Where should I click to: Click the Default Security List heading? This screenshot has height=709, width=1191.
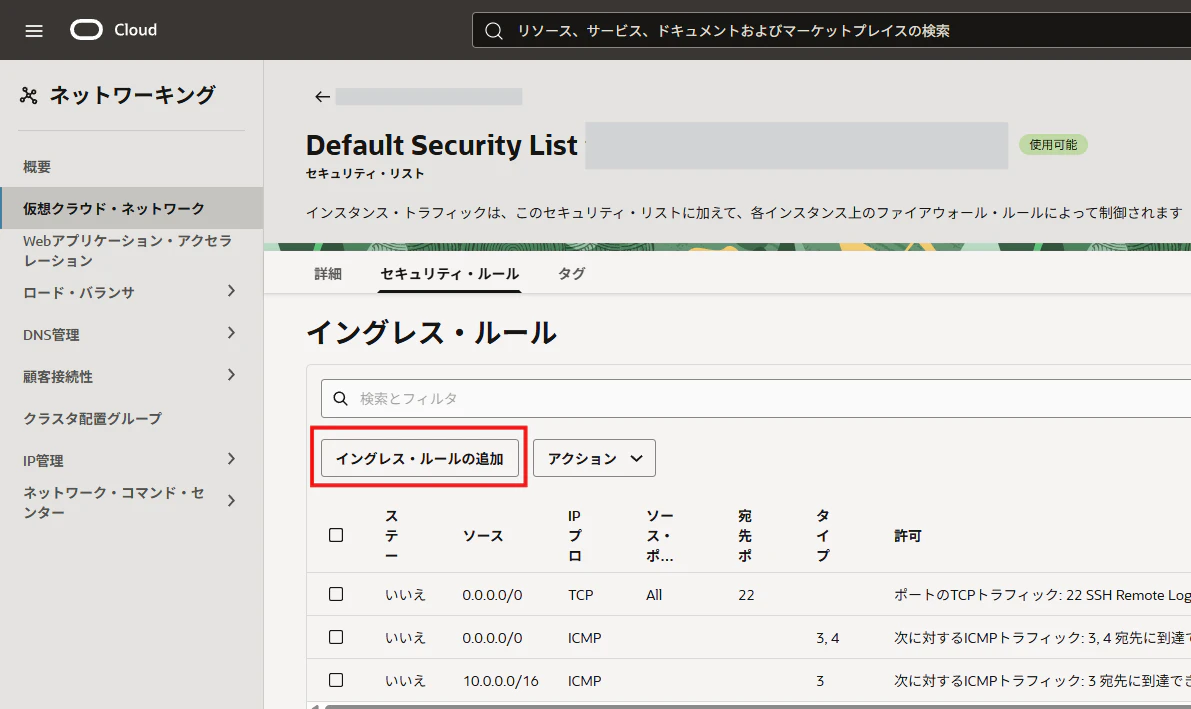tap(441, 144)
